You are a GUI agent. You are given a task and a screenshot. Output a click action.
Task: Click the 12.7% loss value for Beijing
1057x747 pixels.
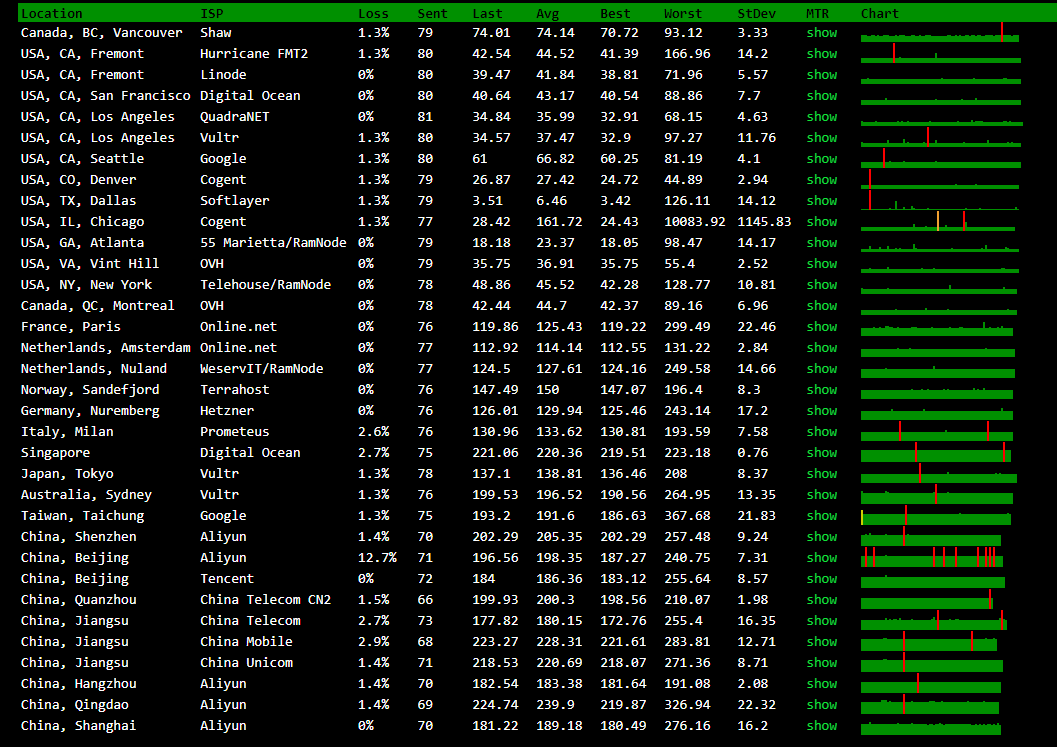(377, 558)
